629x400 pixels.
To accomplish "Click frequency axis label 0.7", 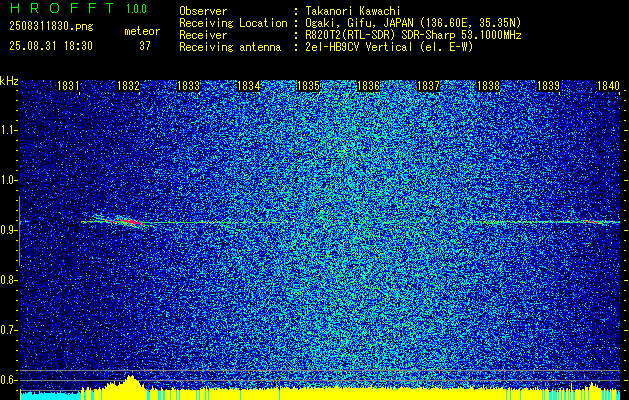I will click(8, 330).
